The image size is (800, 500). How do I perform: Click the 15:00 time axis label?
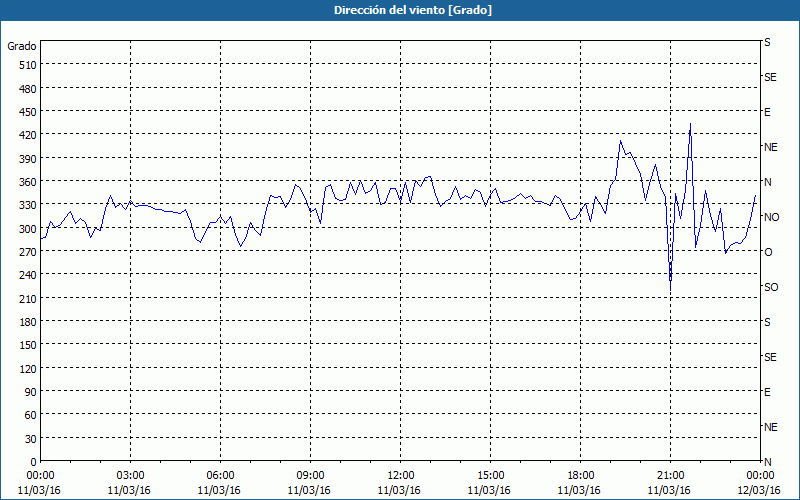(490, 476)
